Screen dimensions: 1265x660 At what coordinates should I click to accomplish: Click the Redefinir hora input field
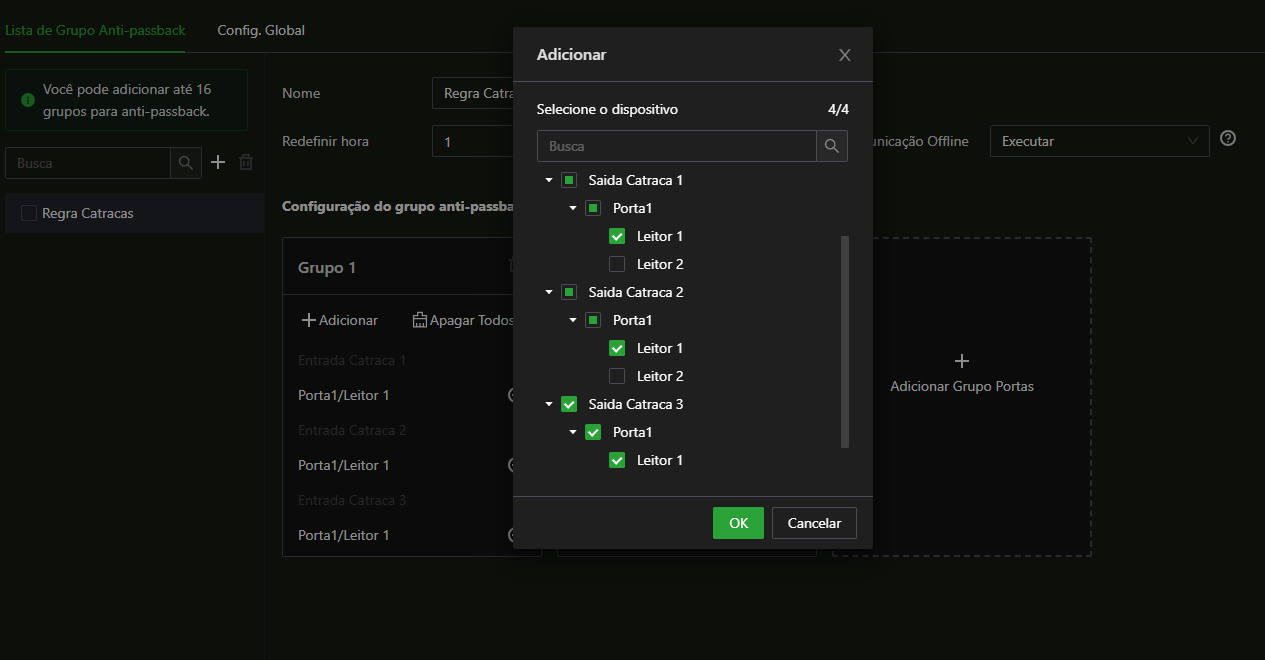coord(472,141)
